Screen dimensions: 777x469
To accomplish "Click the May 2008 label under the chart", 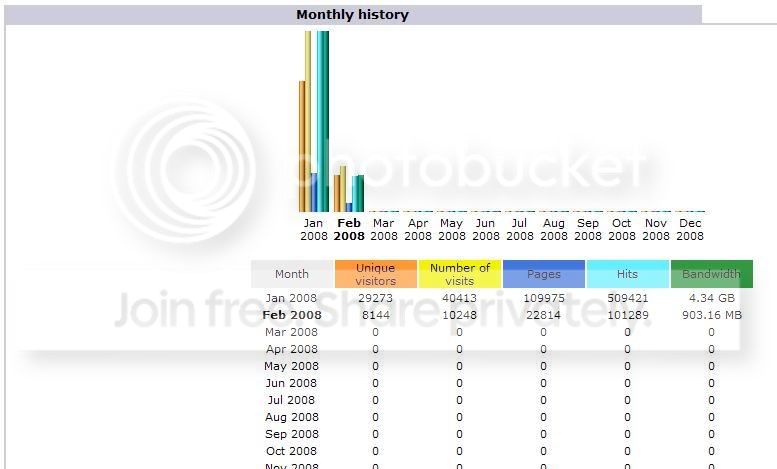I will pyautogui.click(x=451, y=230).
